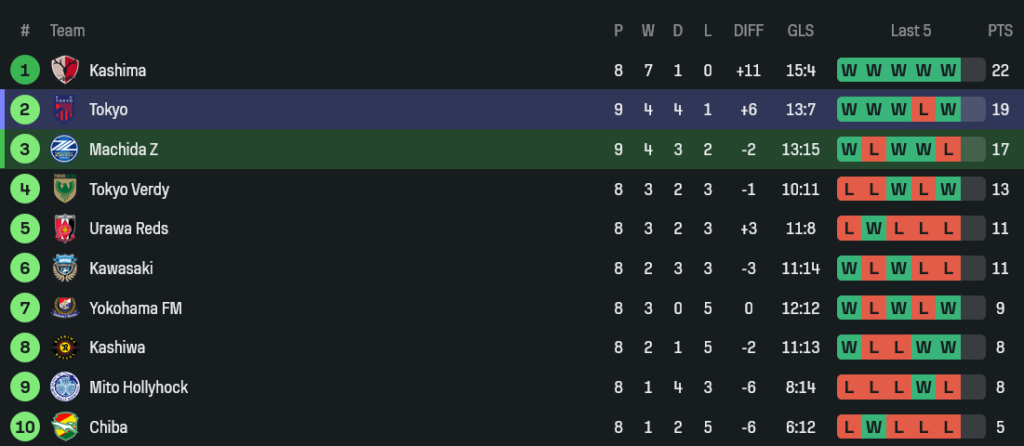Click the Last 5 column header
Viewport: 1024px width, 446px height.
[911, 31]
